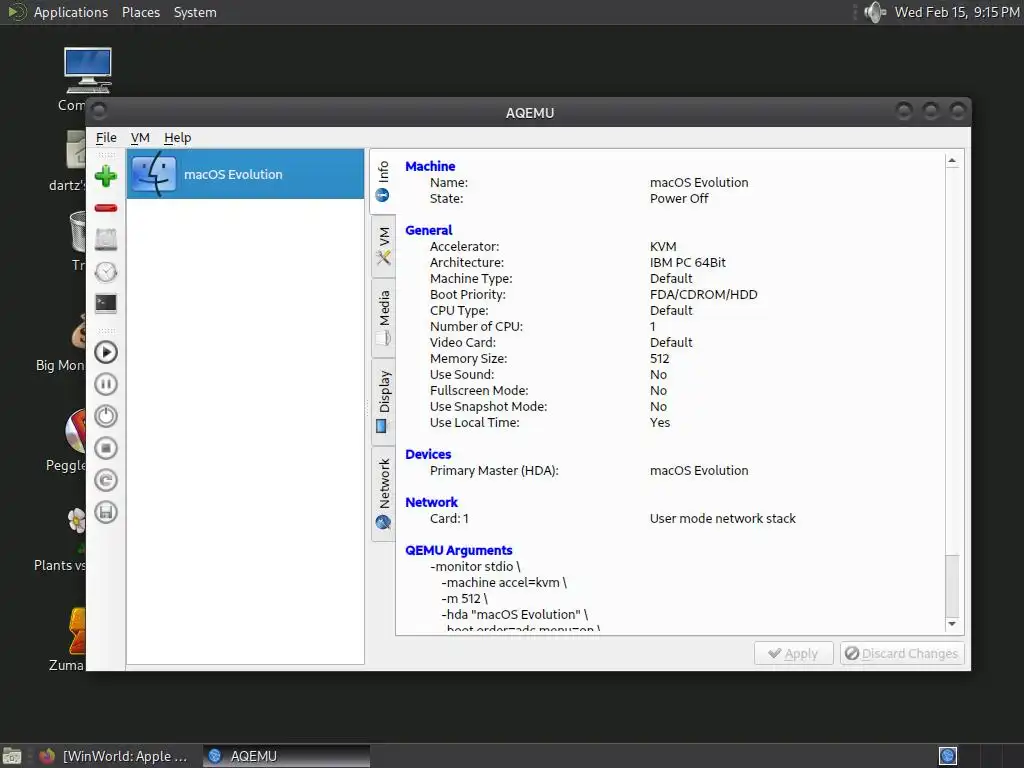1024x768 pixels.
Task: Click the FDA/CDROM/HDD boot priority value
Action: coord(703,295)
